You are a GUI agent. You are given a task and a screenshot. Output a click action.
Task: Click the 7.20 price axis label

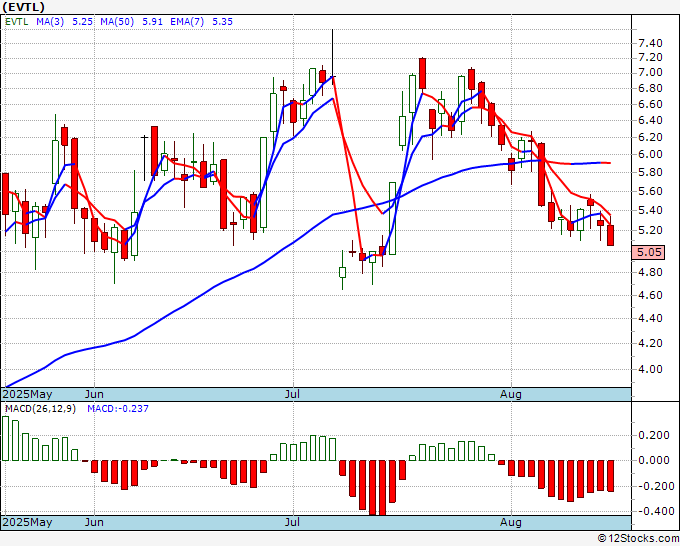pyautogui.click(x=650, y=57)
